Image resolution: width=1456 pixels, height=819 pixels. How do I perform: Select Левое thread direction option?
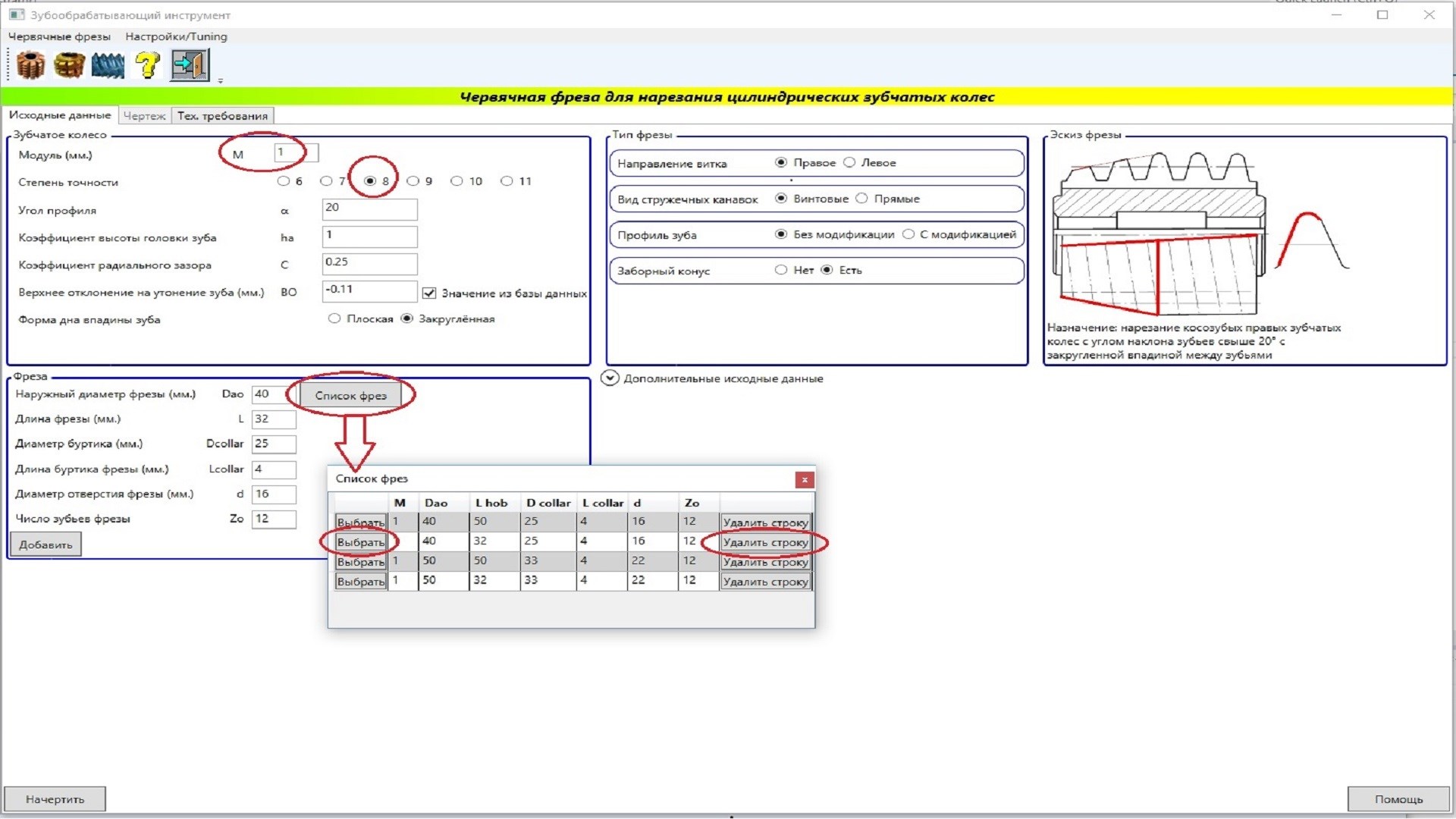850,163
